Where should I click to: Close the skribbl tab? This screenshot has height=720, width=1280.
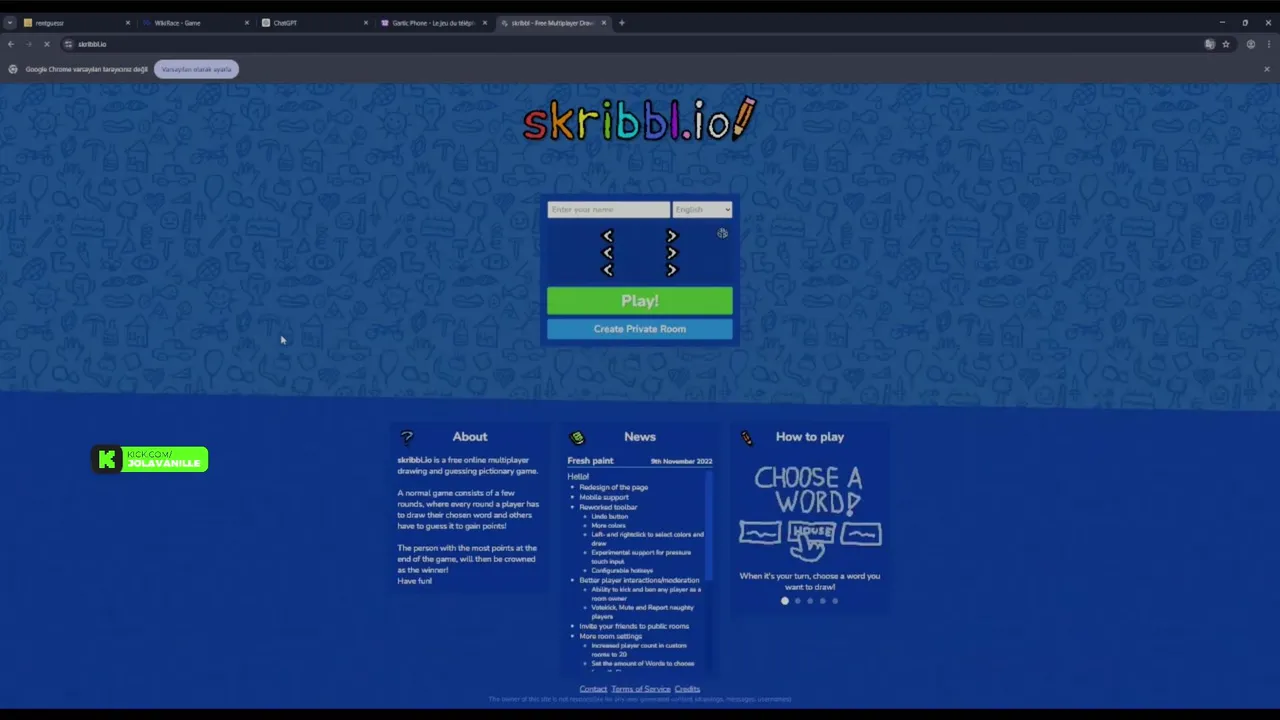604,23
